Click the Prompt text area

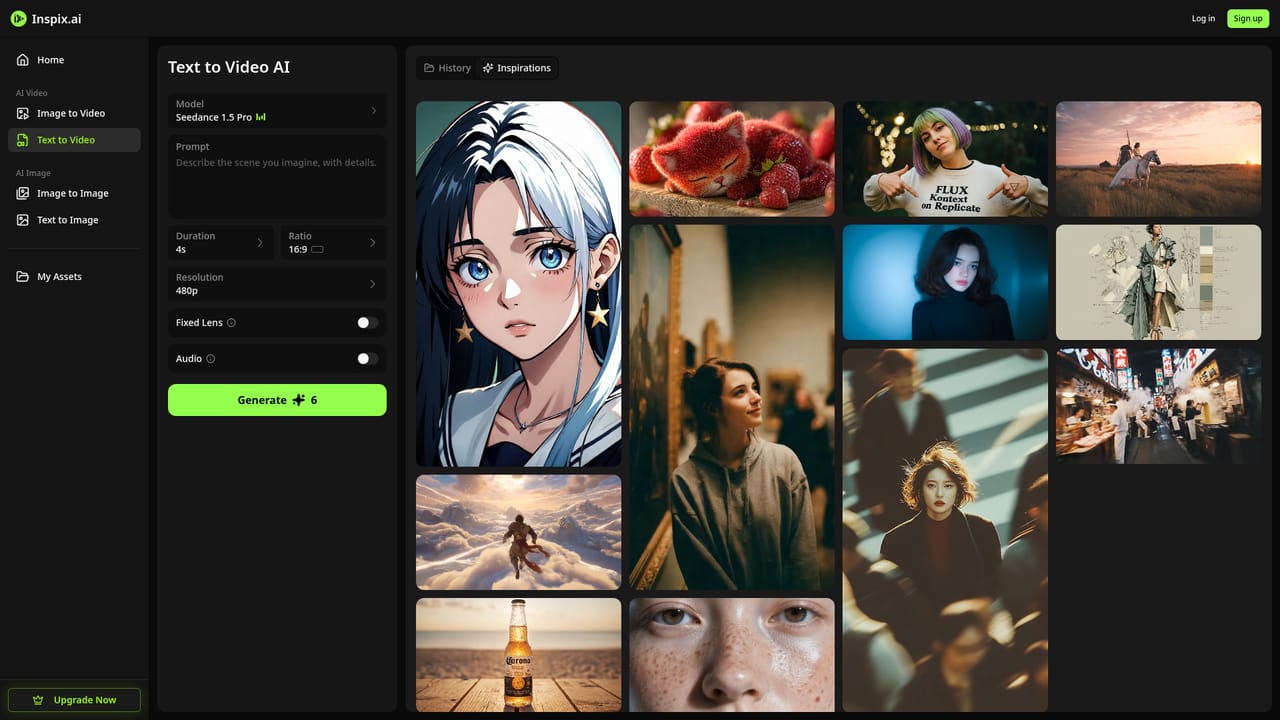[x=277, y=176]
